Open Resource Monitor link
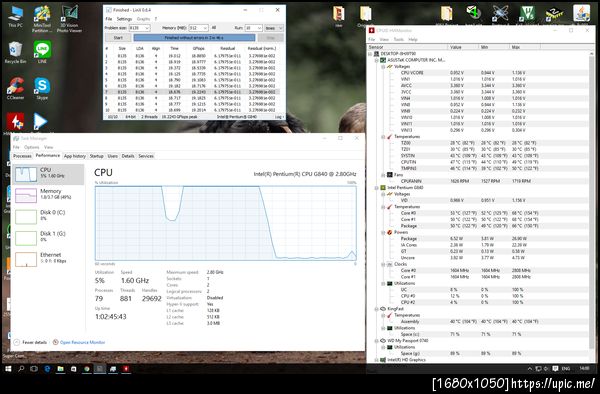 coord(82,342)
